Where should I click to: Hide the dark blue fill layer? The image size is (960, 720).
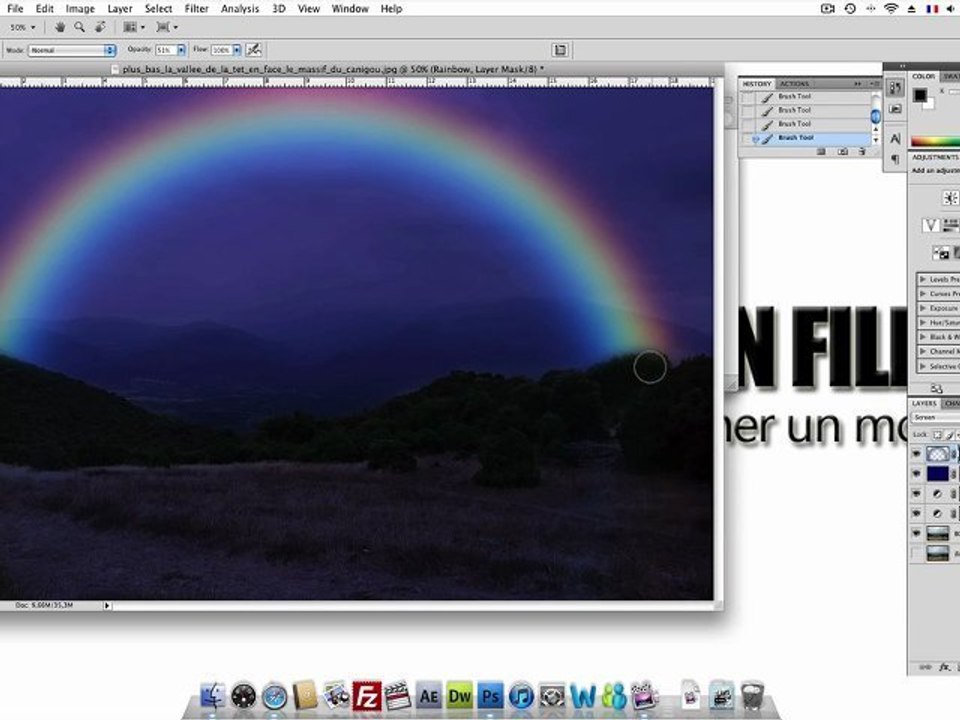[917, 473]
